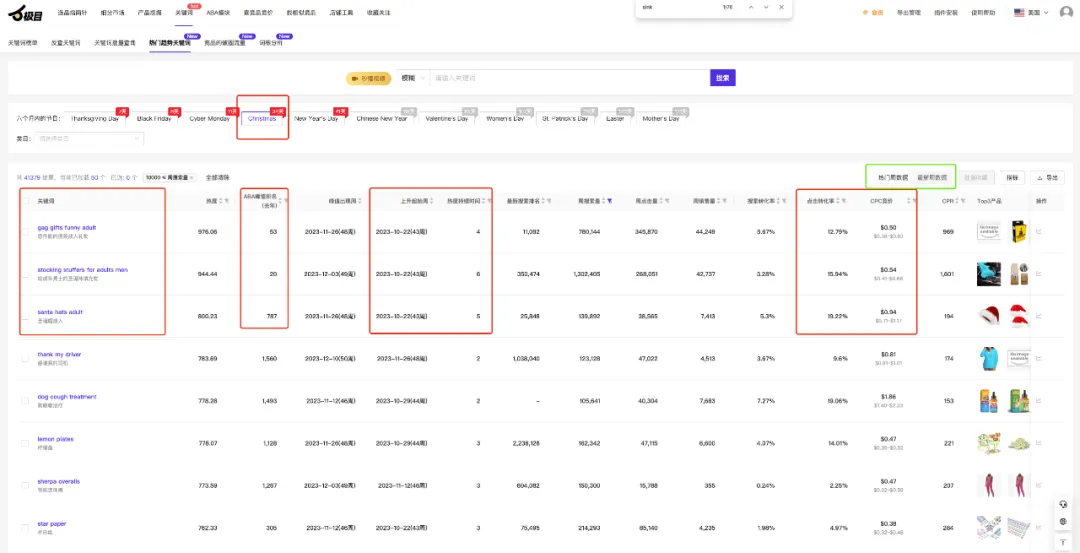This screenshot has width=1080, height=553.
Task: Click the 导出 export button
Action: pyautogui.click(x=1047, y=177)
